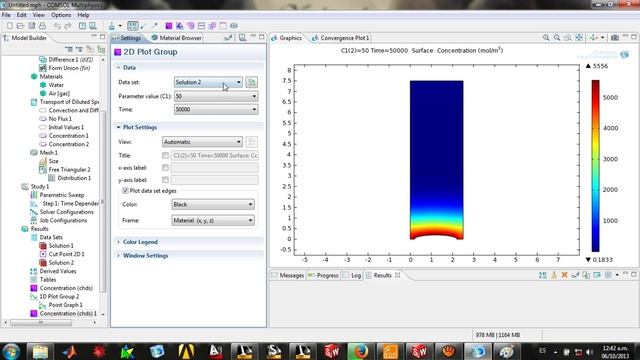Click the 978 MB | 1164 MB memory indicator
This screenshot has width=640, height=360.
[498, 335]
